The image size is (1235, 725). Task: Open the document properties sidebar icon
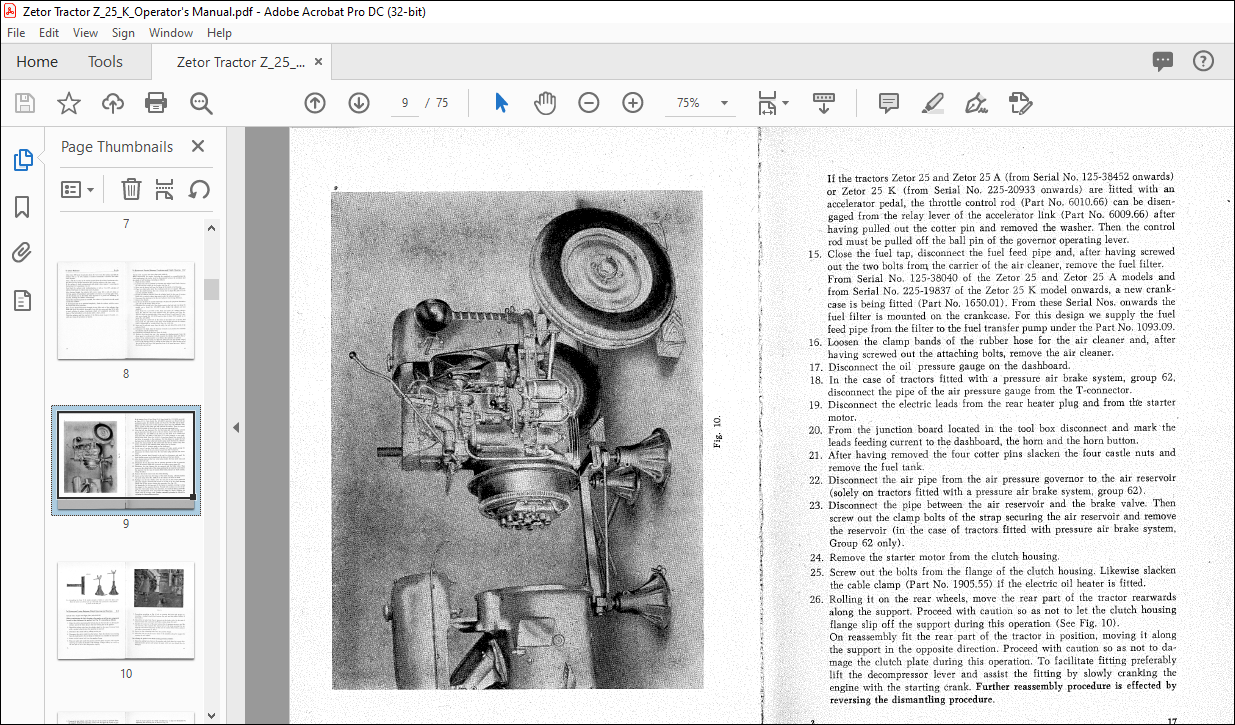coord(22,300)
